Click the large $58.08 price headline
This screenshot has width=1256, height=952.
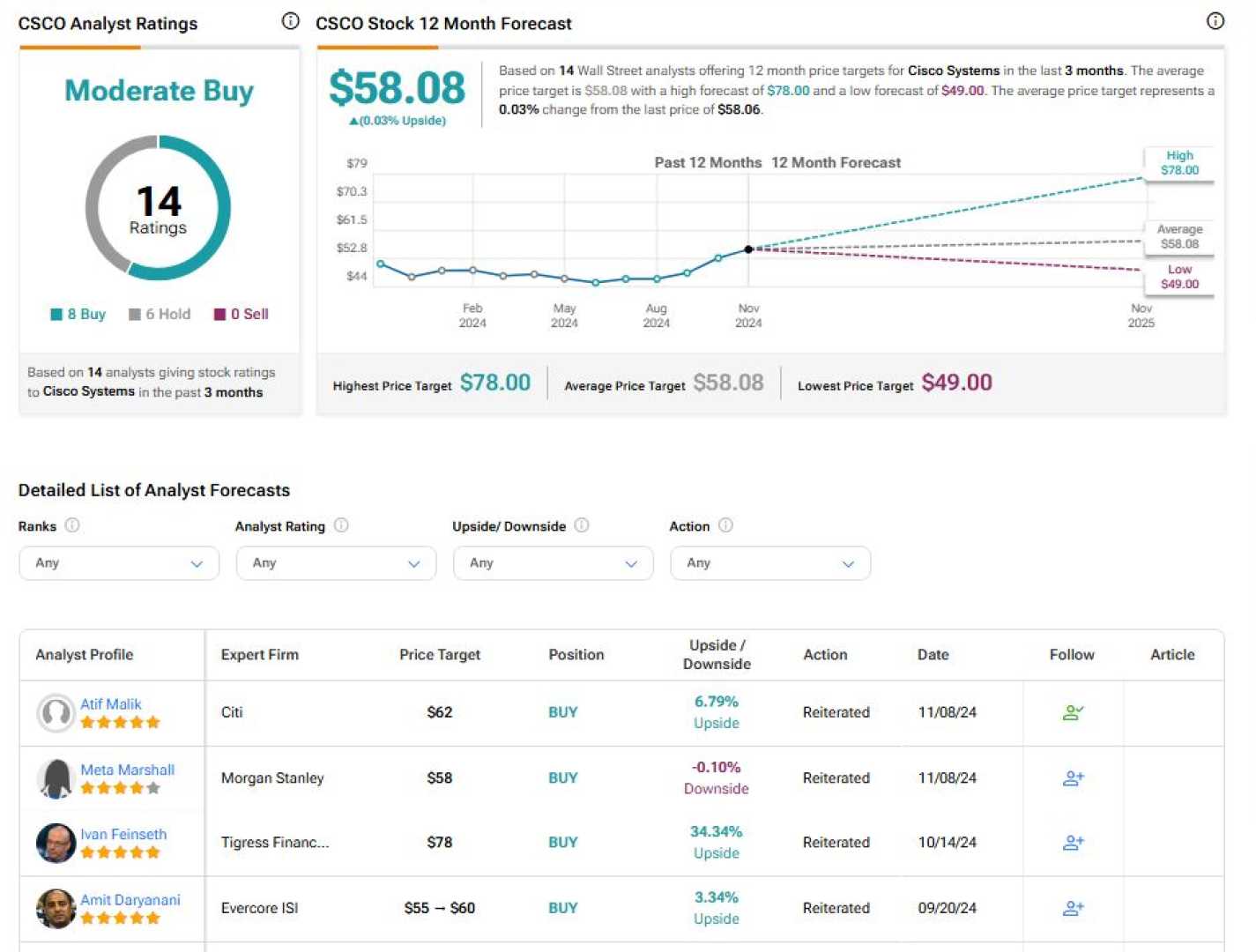coord(397,88)
